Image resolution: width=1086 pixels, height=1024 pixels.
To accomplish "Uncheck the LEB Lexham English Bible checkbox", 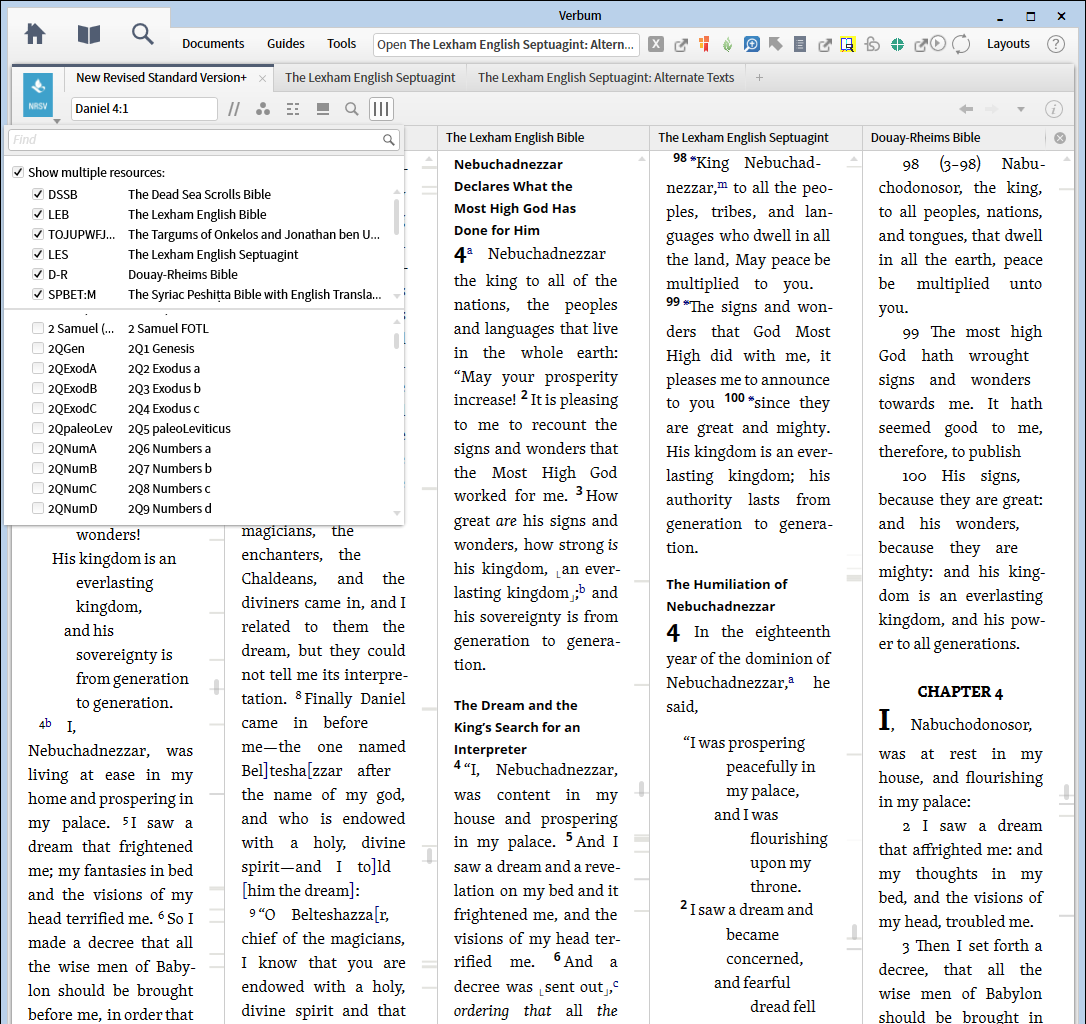I will 38,214.
